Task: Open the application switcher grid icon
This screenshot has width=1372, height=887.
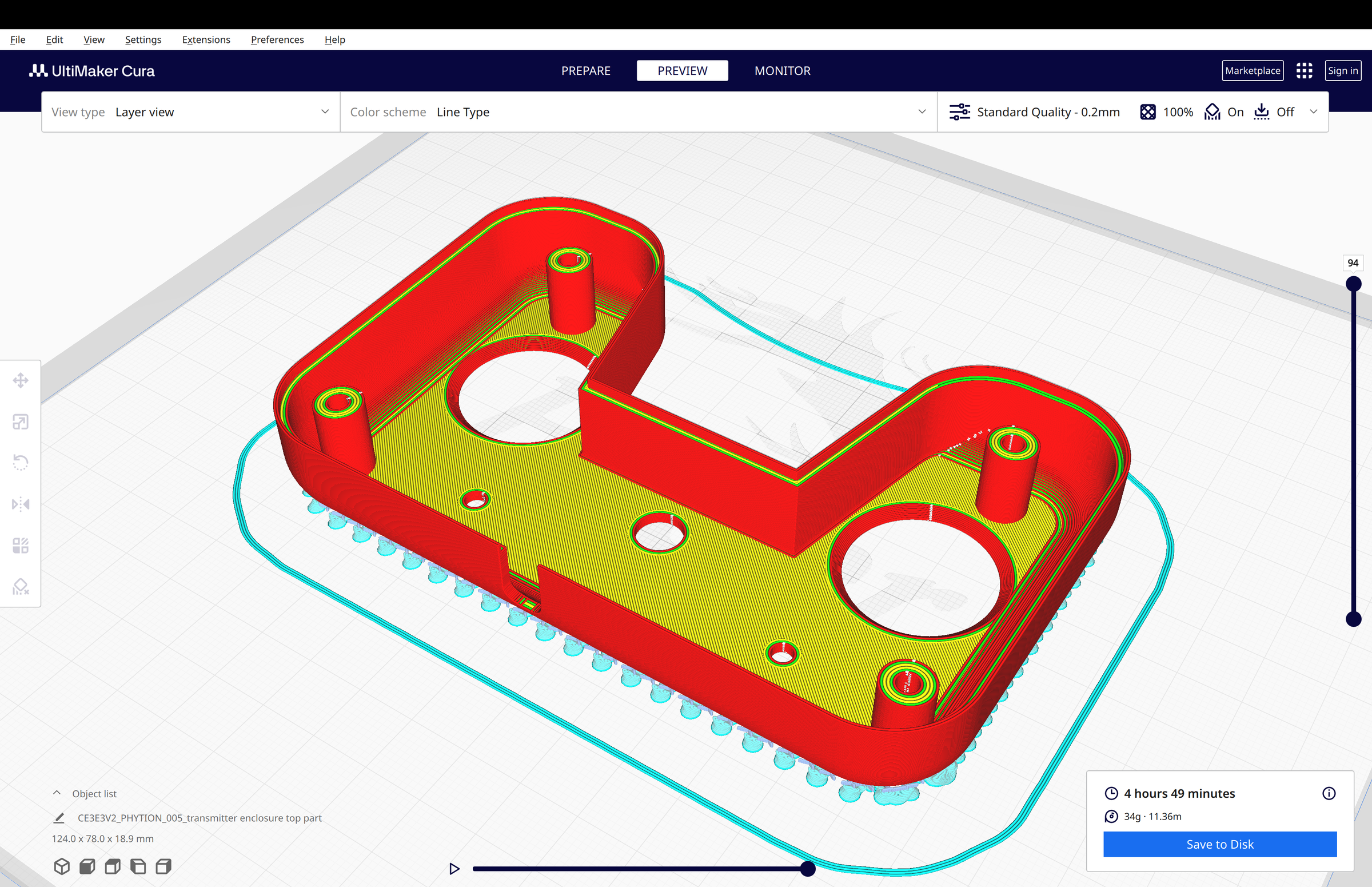Action: [1304, 71]
